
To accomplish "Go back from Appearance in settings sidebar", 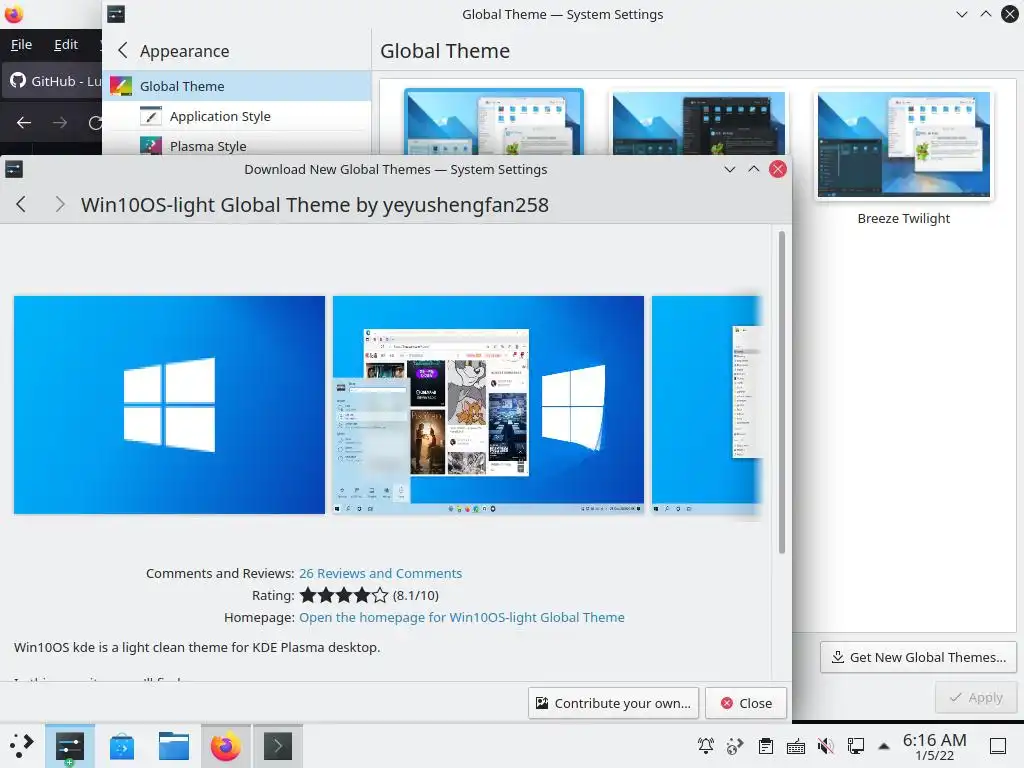I will tap(123, 50).
